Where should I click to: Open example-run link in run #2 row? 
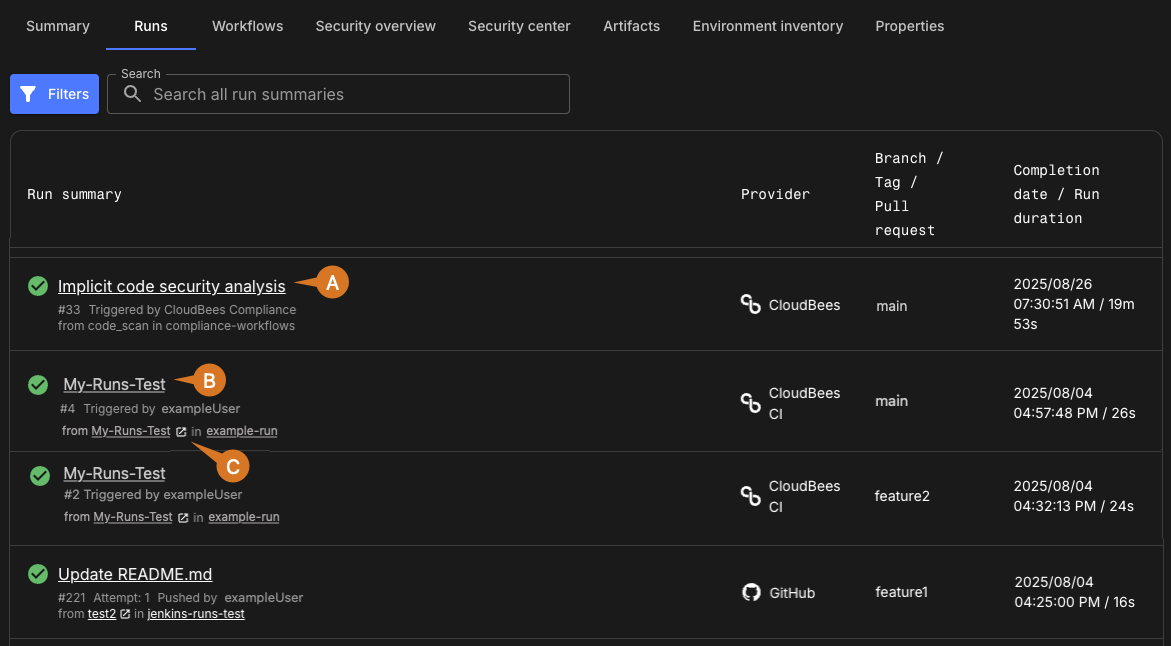pos(243,517)
